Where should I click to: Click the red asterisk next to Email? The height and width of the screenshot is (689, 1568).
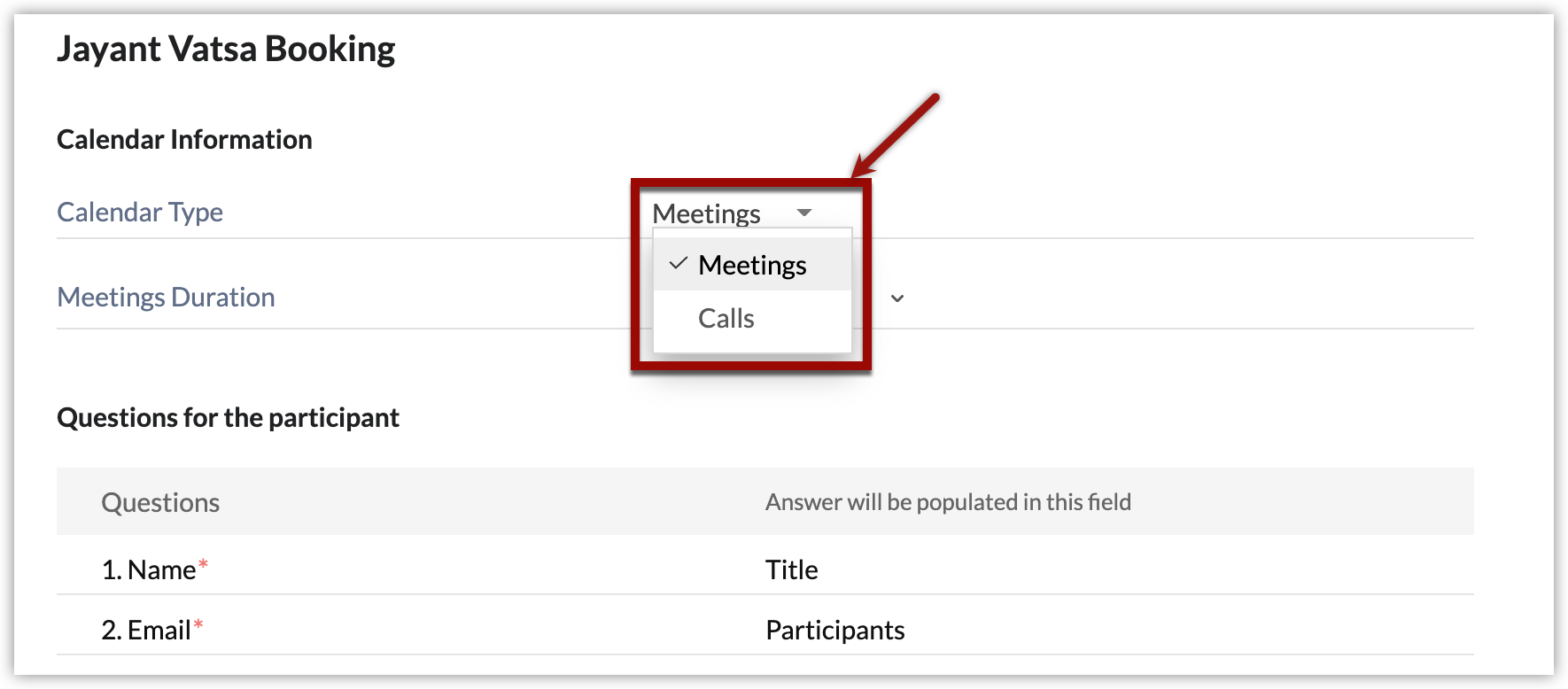pyautogui.click(x=198, y=625)
